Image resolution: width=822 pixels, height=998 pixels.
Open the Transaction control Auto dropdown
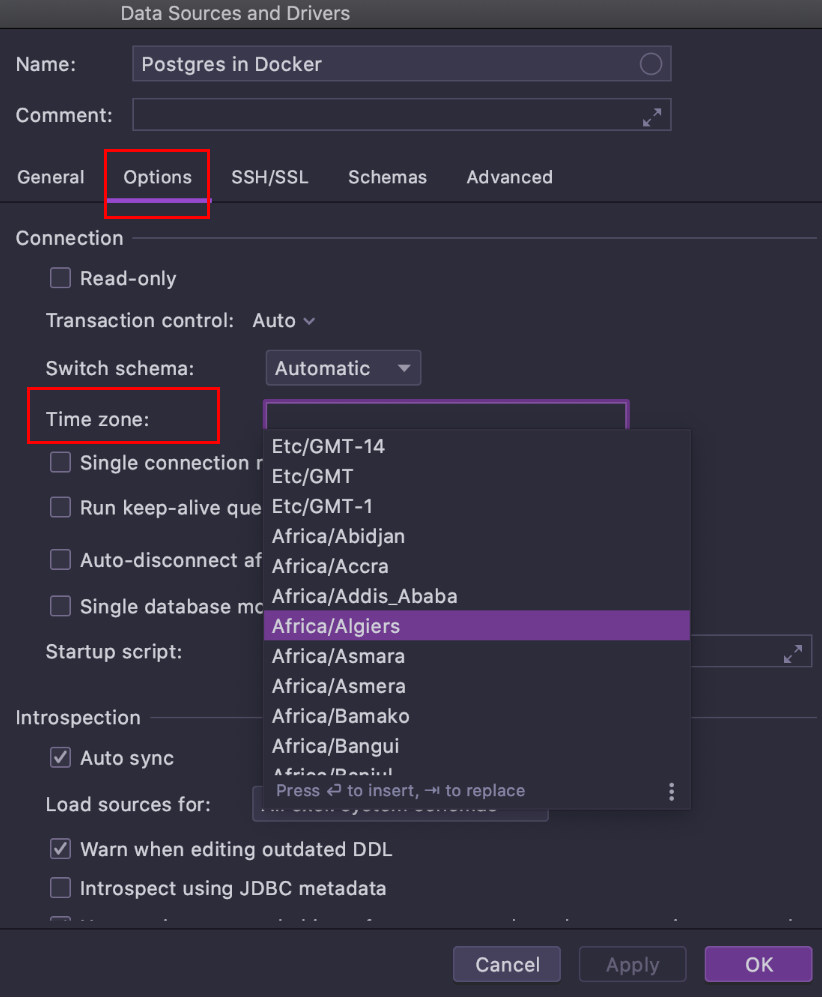coord(283,320)
